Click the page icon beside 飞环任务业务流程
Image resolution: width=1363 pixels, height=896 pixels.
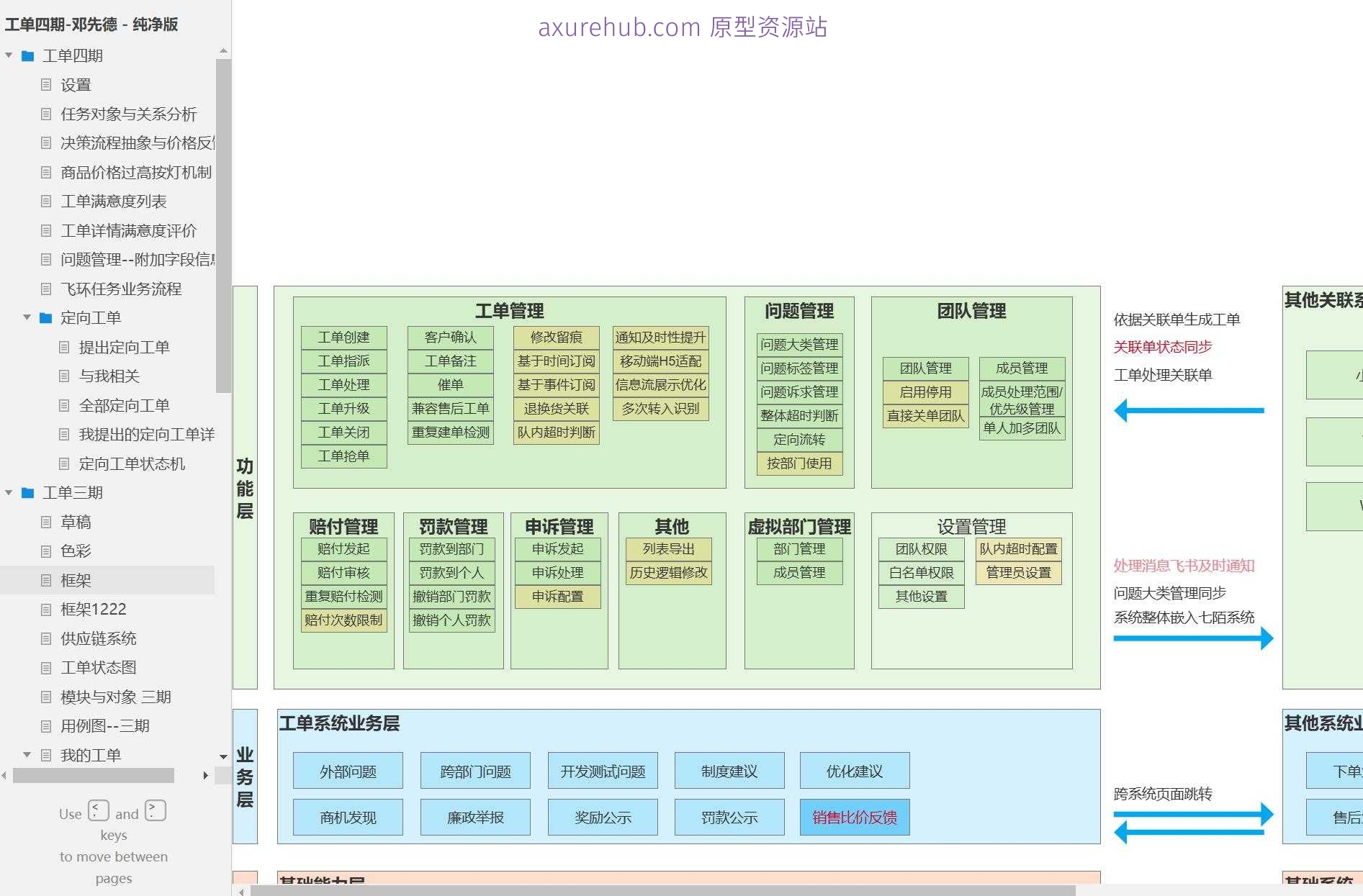[x=45, y=289]
